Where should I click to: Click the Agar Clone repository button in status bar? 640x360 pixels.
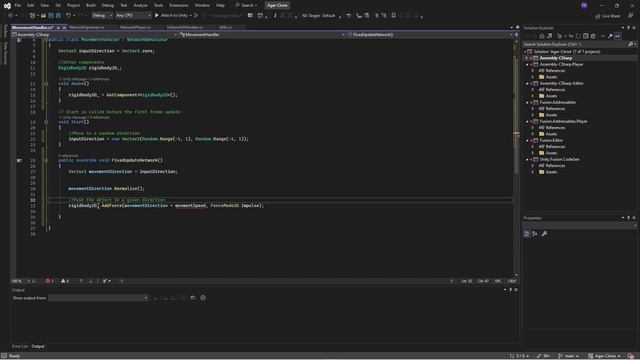605,356
